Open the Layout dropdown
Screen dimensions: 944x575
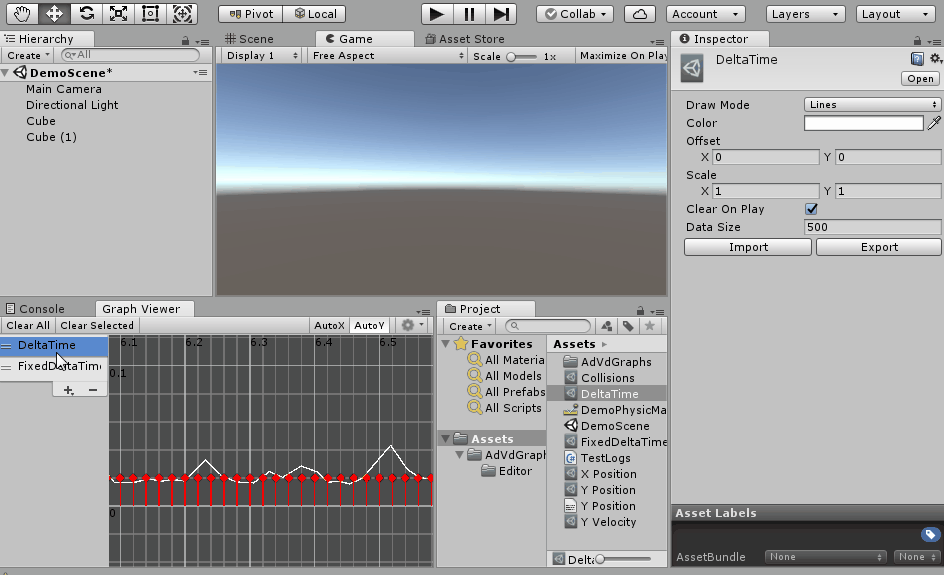pyautogui.click(x=895, y=14)
